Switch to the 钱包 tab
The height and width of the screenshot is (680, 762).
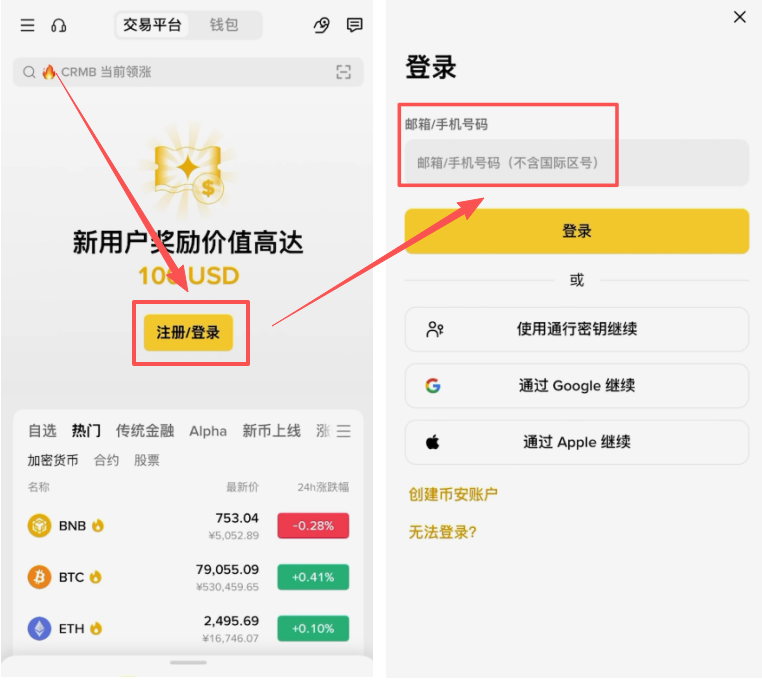(224, 25)
